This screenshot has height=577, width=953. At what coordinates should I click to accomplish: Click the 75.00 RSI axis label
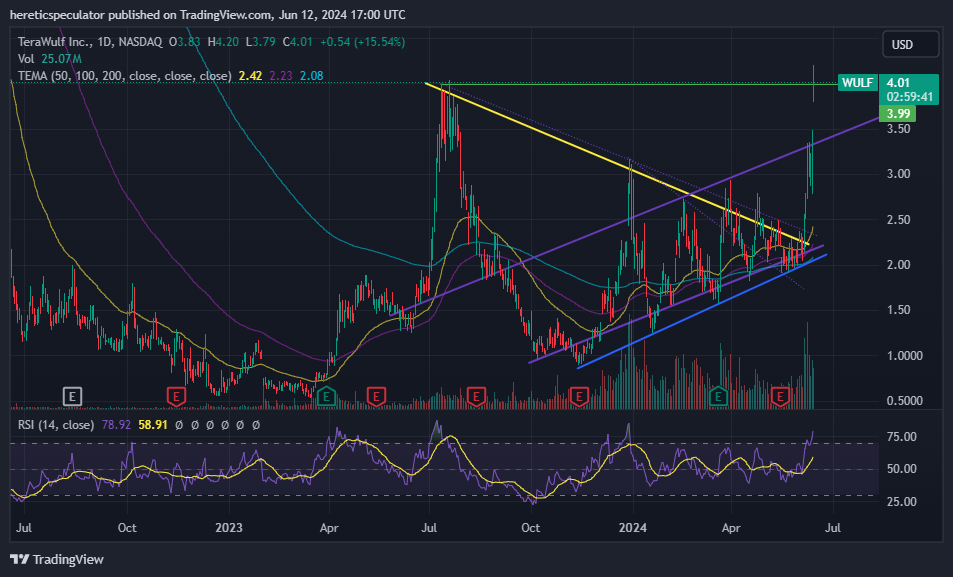pyautogui.click(x=901, y=437)
